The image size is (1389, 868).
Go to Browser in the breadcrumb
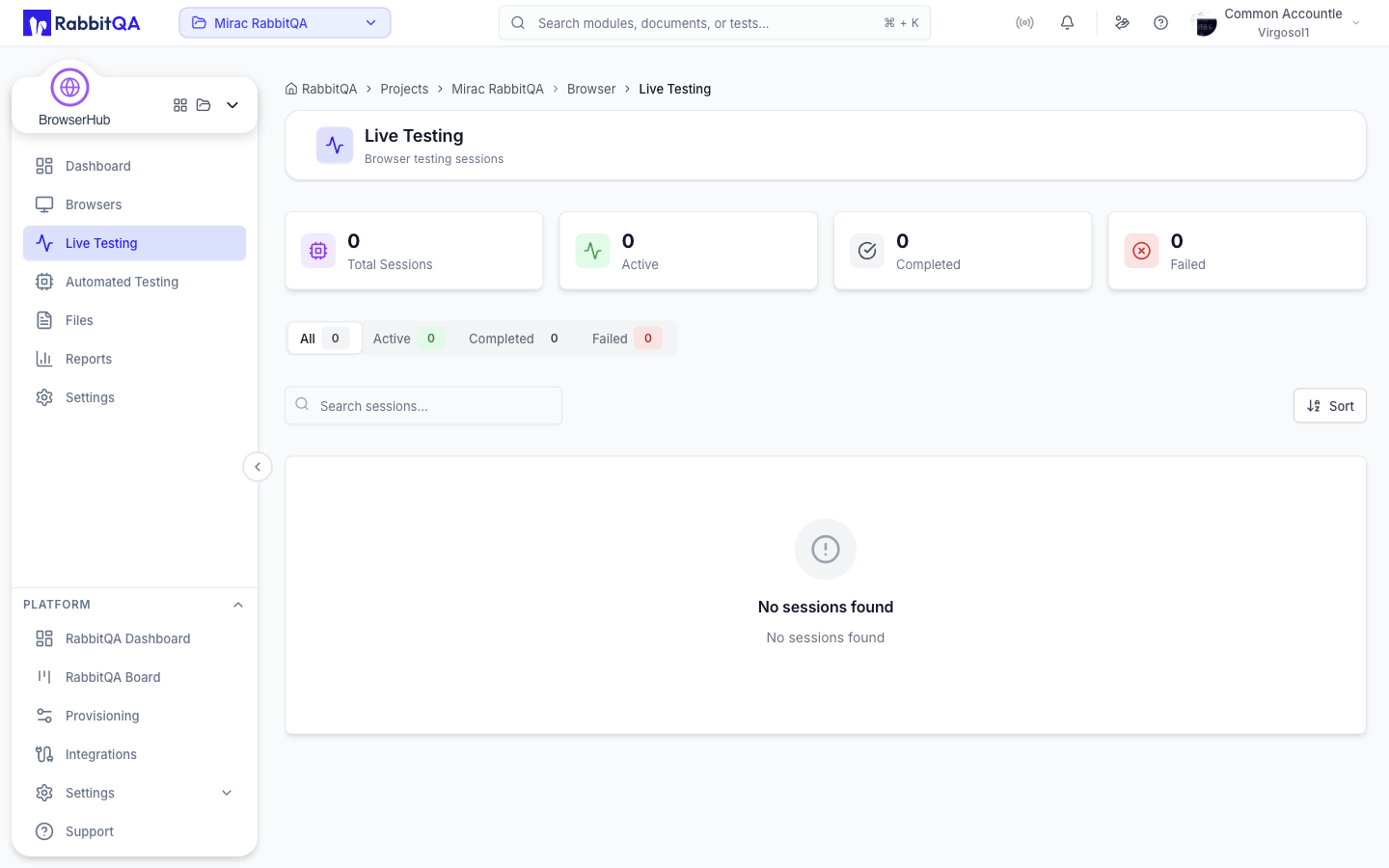[591, 89]
